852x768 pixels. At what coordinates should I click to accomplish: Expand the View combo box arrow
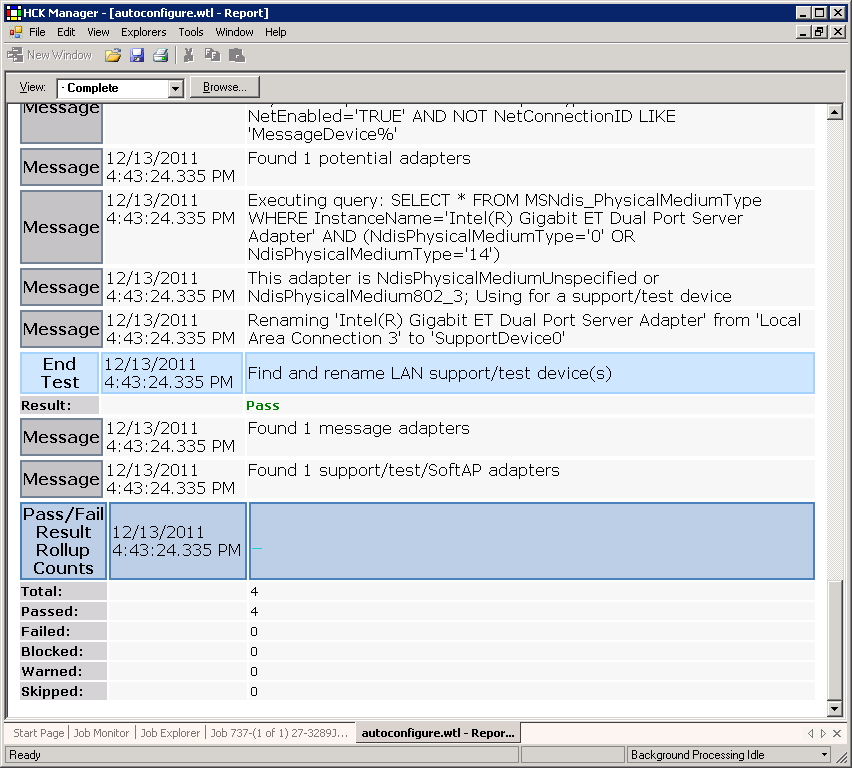[x=176, y=88]
